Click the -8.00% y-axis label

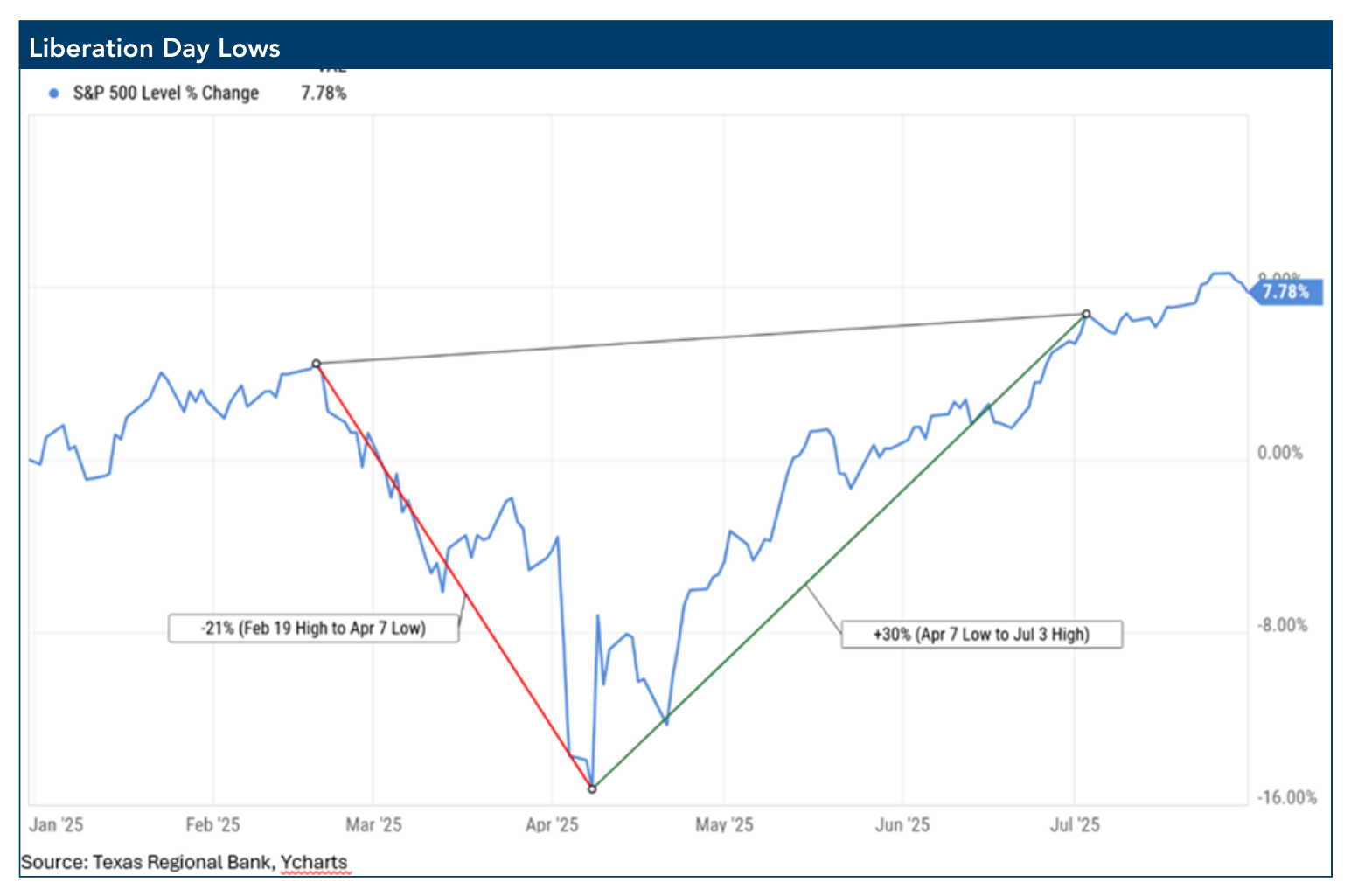(x=1282, y=626)
